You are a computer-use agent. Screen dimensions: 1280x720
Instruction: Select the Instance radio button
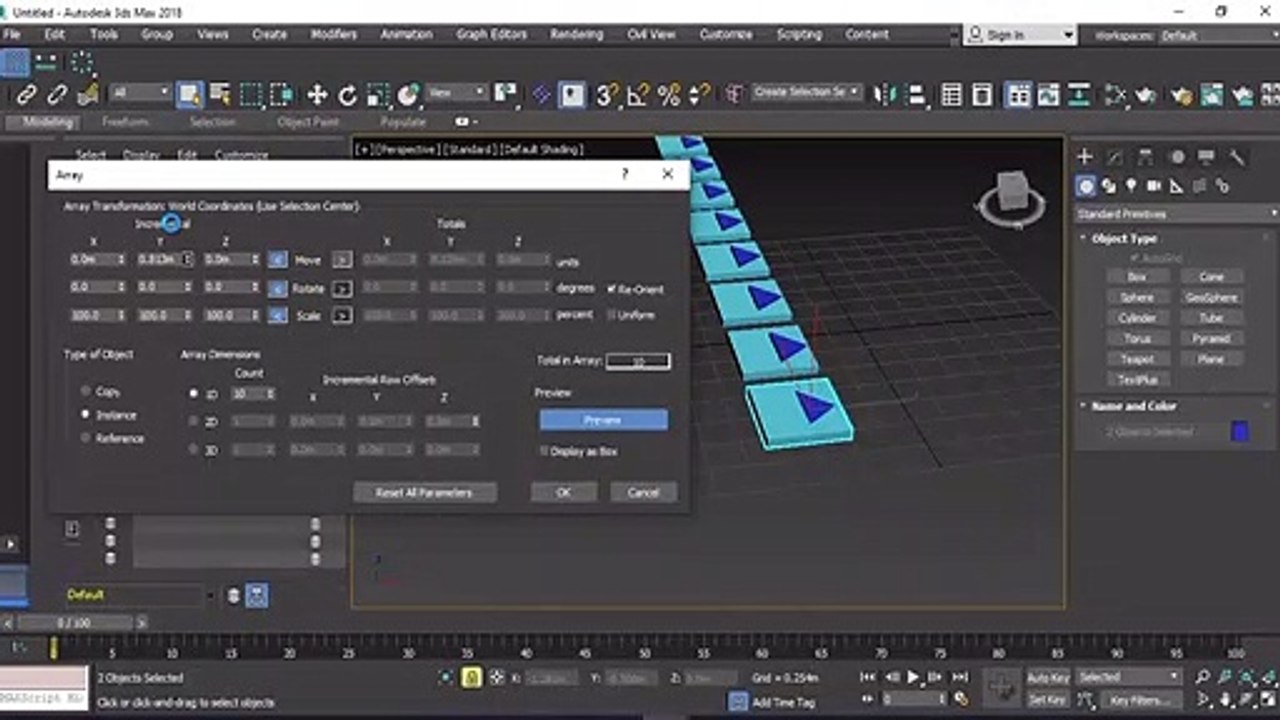[x=86, y=414]
